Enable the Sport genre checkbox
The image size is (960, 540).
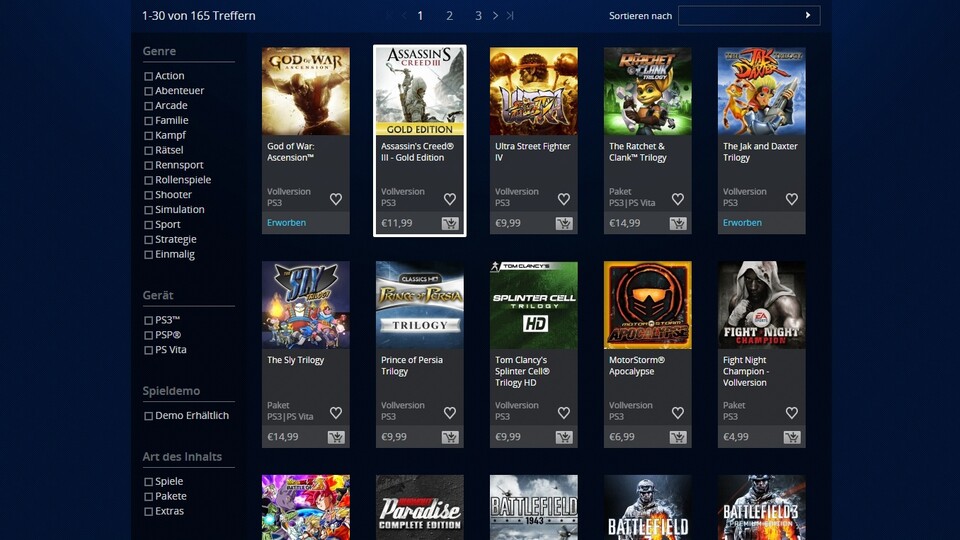tap(148, 225)
